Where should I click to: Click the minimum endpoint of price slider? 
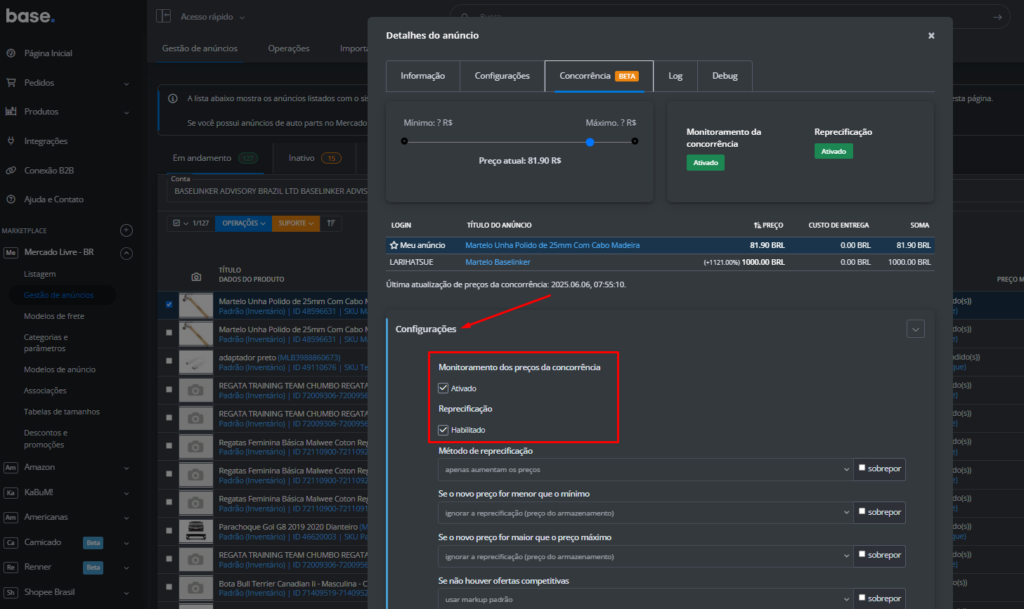pyautogui.click(x=404, y=142)
